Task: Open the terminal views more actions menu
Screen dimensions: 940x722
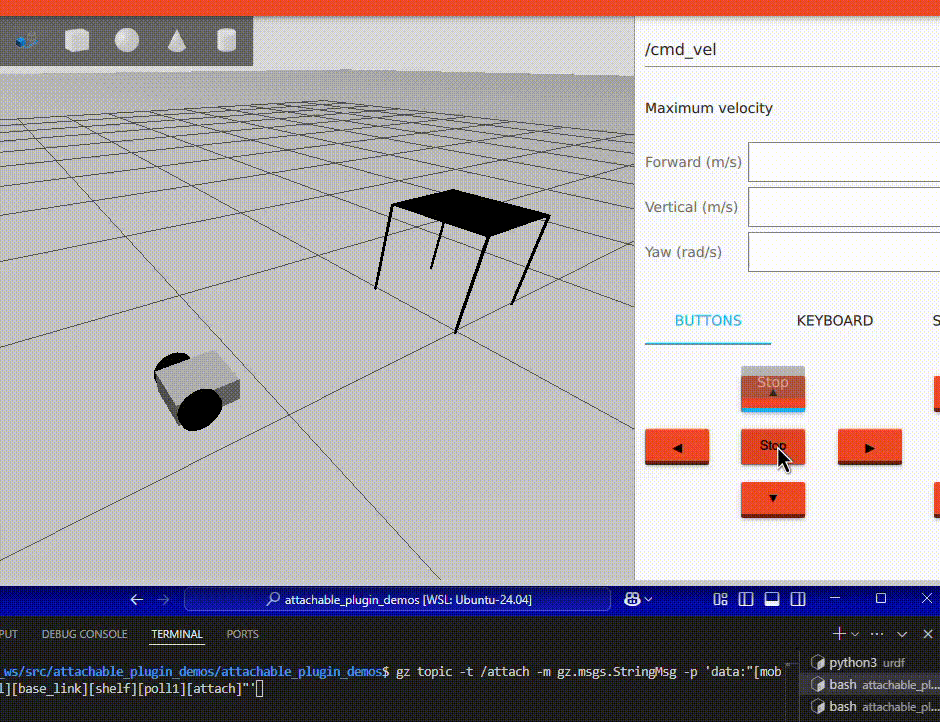Action: 877,633
